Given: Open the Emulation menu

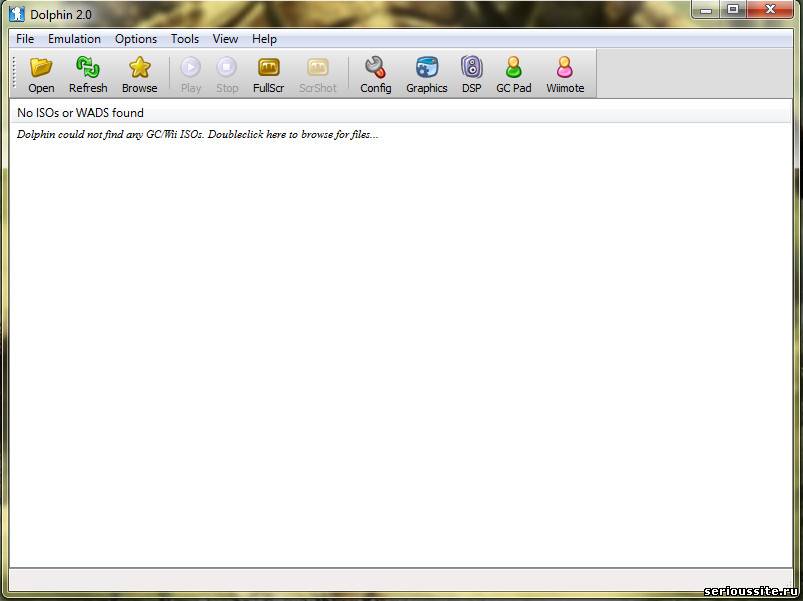Looking at the screenshot, I should [x=74, y=39].
